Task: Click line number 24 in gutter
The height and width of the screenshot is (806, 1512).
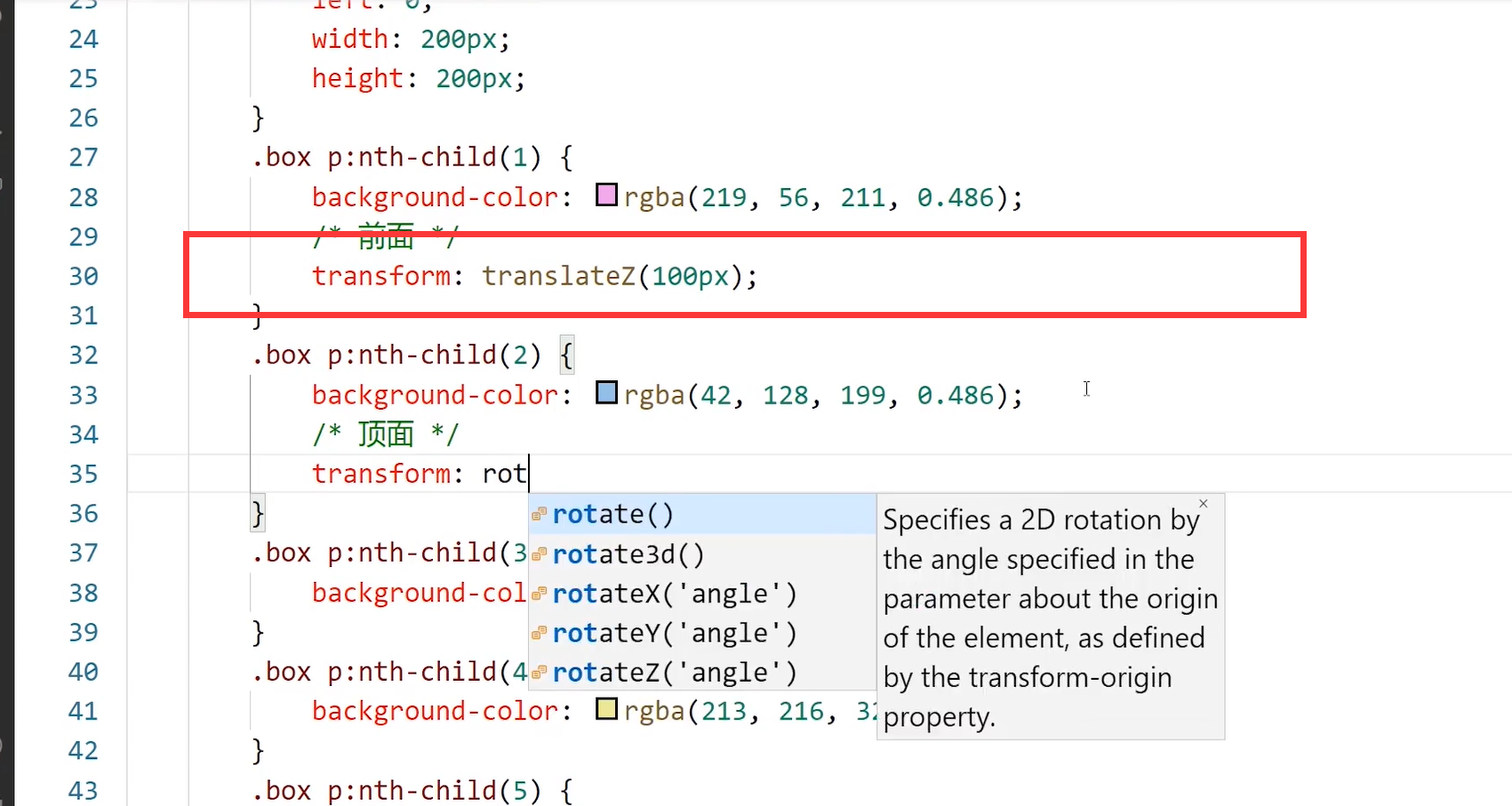Action: [84, 39]
